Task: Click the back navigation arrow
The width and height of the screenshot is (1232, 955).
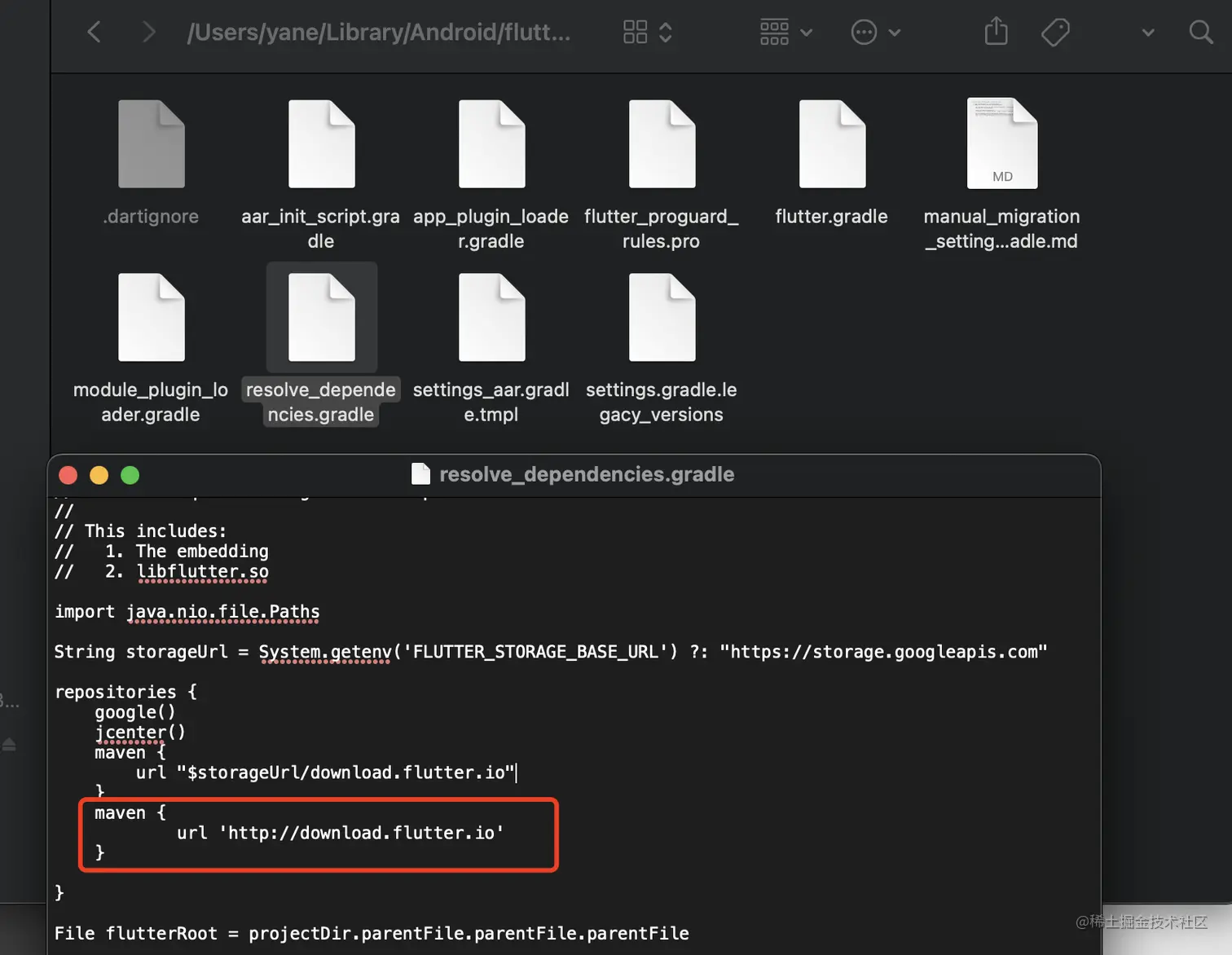Action: (x=94, y=32)
